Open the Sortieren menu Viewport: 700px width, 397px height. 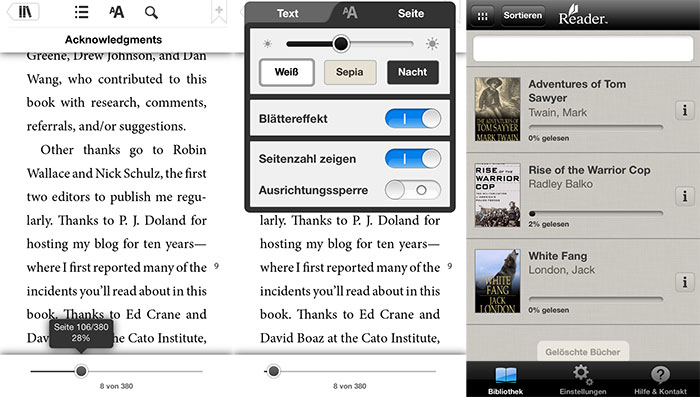click(x=522, y=16)
